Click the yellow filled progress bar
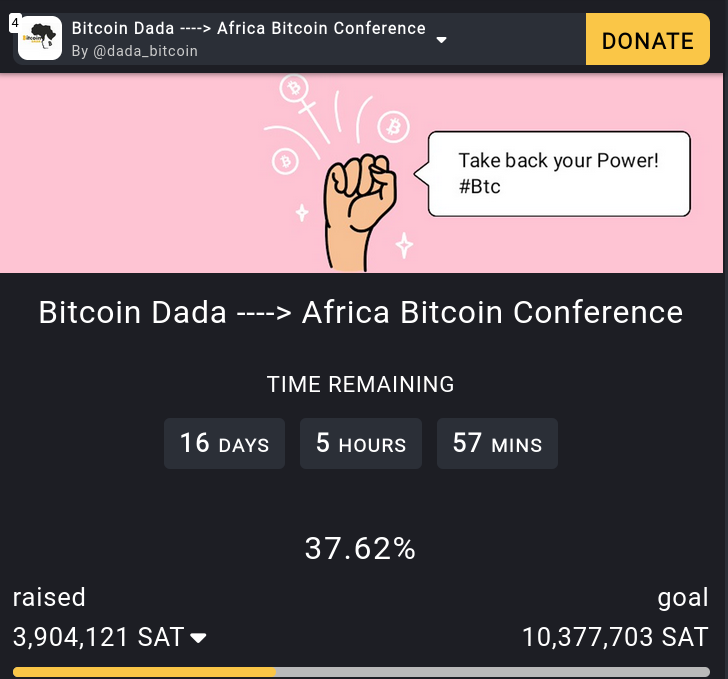Image resolution: width=728 pixels, height=679 pixels. coord(144,672)
